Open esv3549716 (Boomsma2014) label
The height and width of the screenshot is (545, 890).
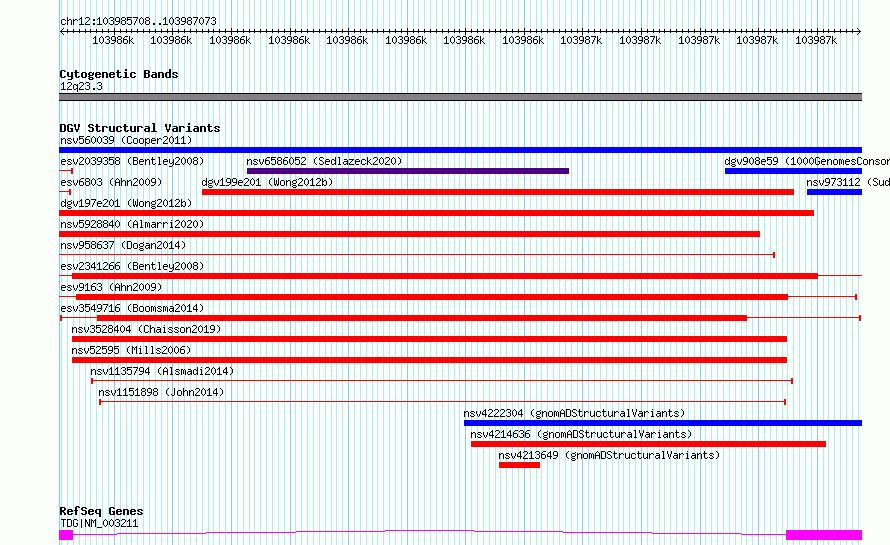[132, 308]
